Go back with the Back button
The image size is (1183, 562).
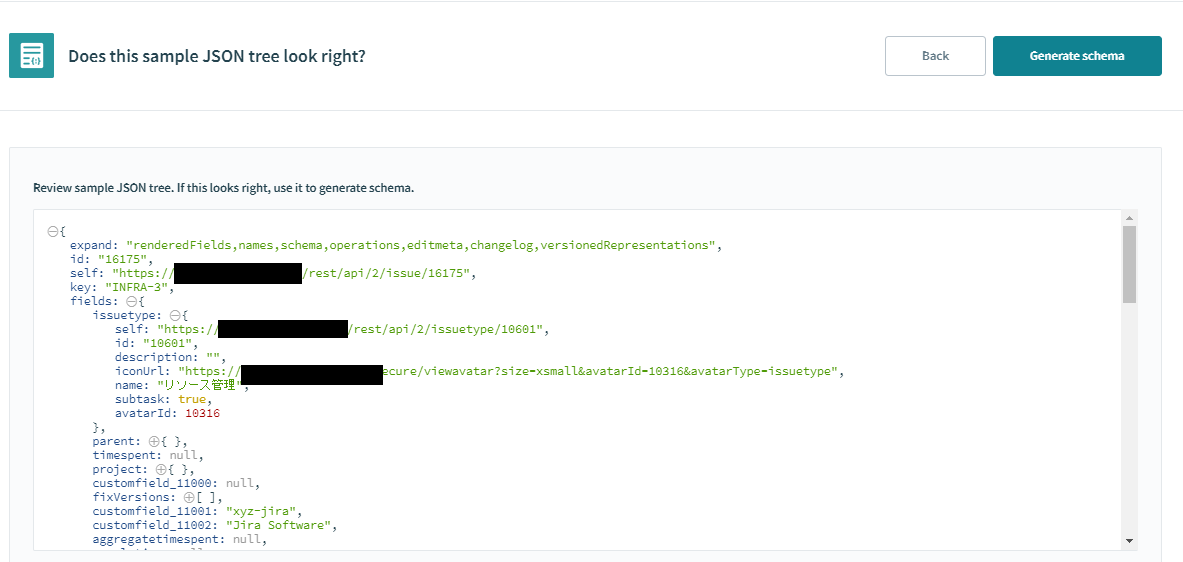click(935, 56)
